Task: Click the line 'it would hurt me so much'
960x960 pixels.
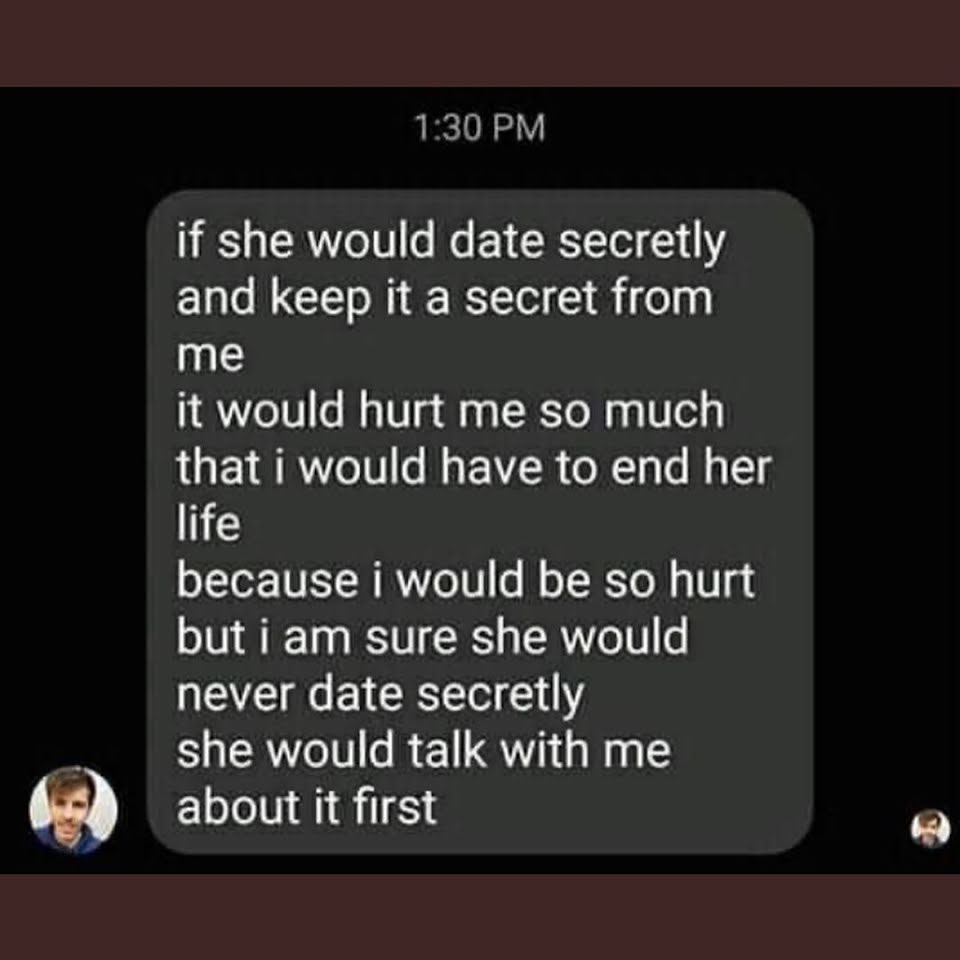Action: [x=450, y=411]
